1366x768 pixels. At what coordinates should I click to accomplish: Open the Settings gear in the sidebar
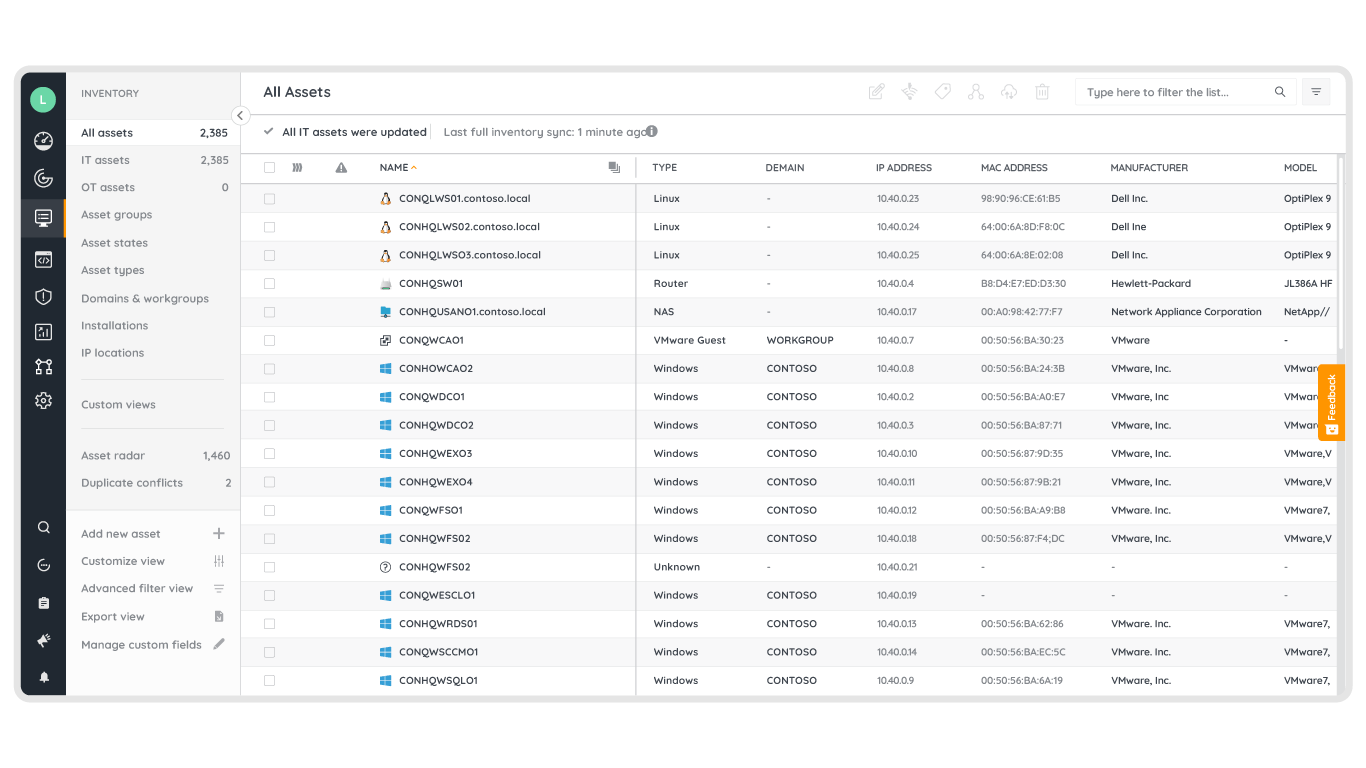[42, 400]
